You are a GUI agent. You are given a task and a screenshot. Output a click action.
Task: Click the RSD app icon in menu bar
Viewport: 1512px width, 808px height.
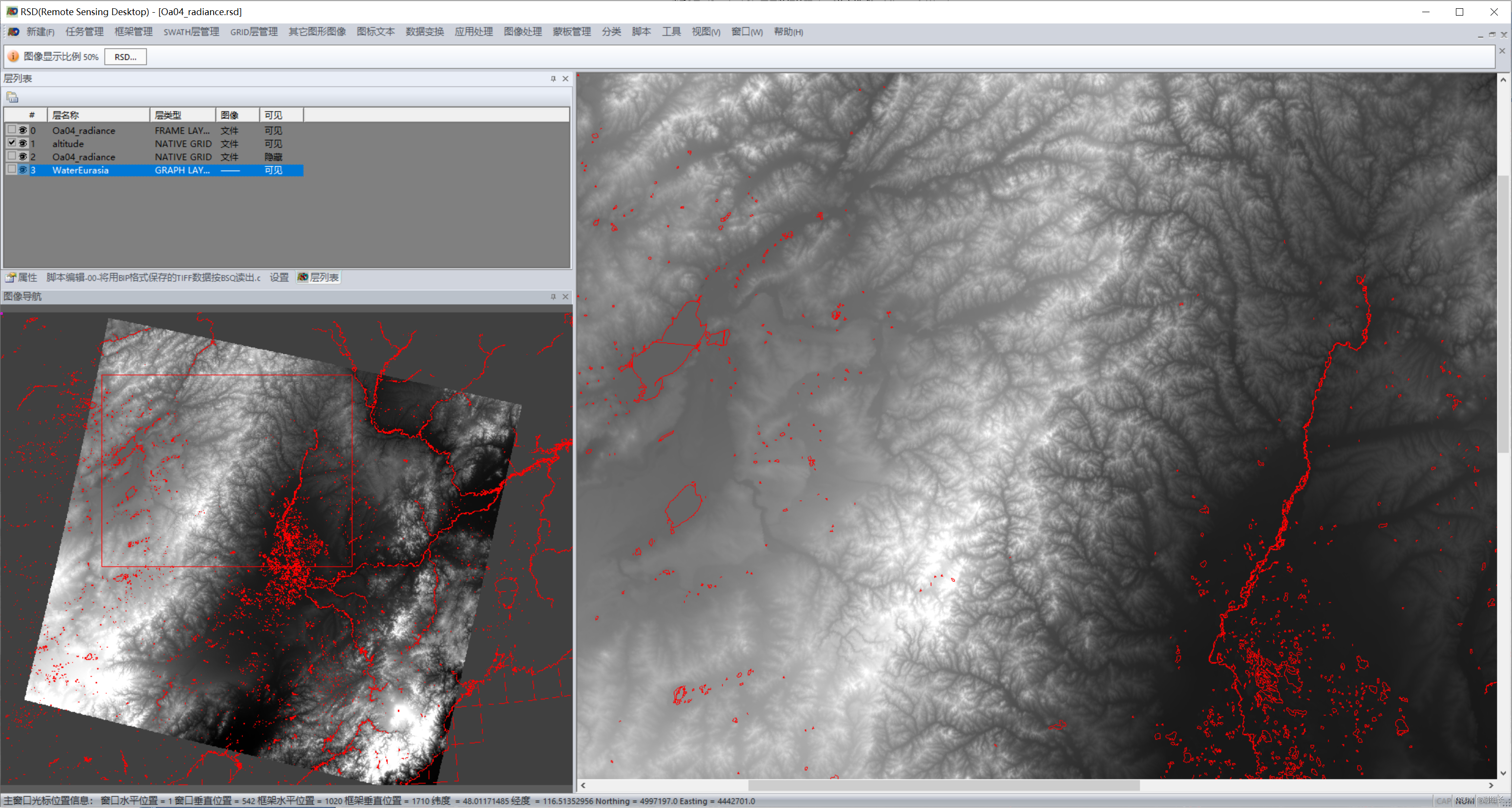[13, 32]
